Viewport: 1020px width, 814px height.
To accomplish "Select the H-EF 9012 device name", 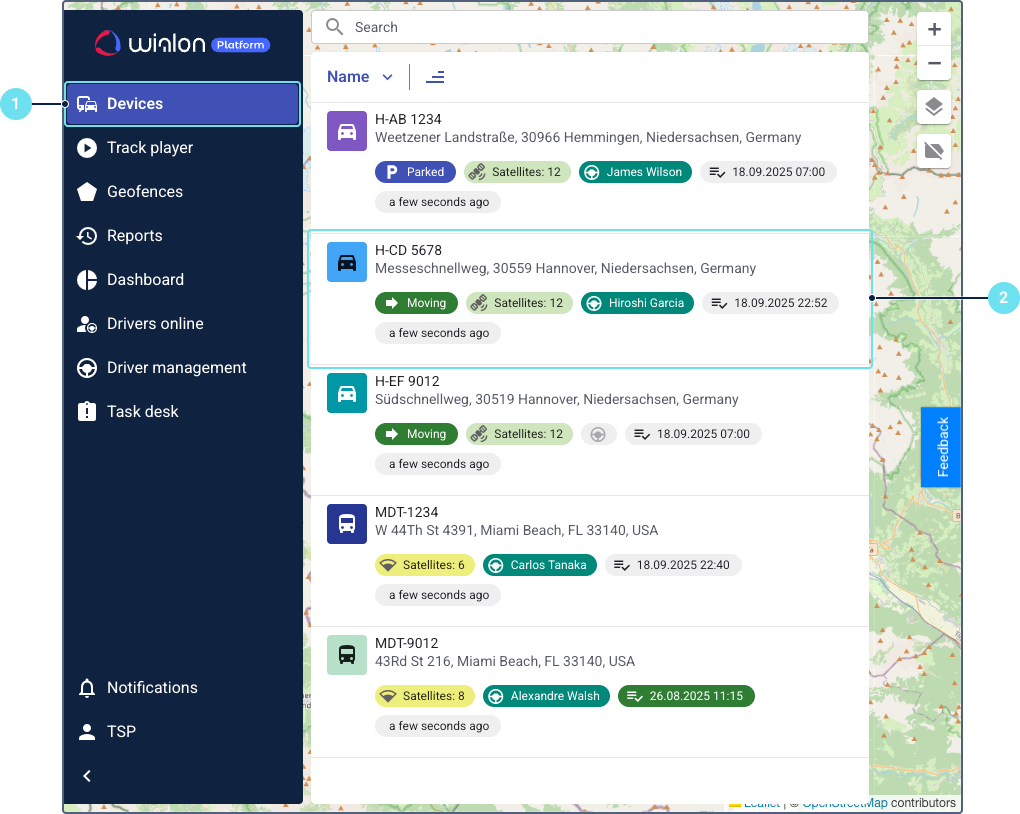I will pyautogui.click(x=407, y=381).
